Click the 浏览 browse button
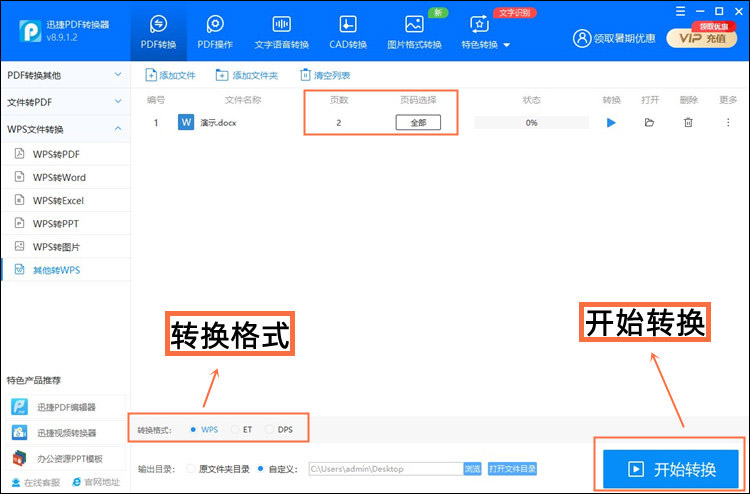750x494 pixels. pos(472,469)
